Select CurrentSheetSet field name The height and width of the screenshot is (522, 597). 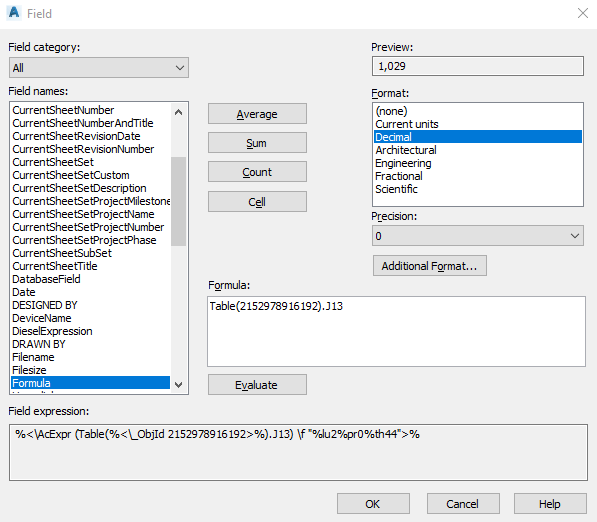(91, 162)
